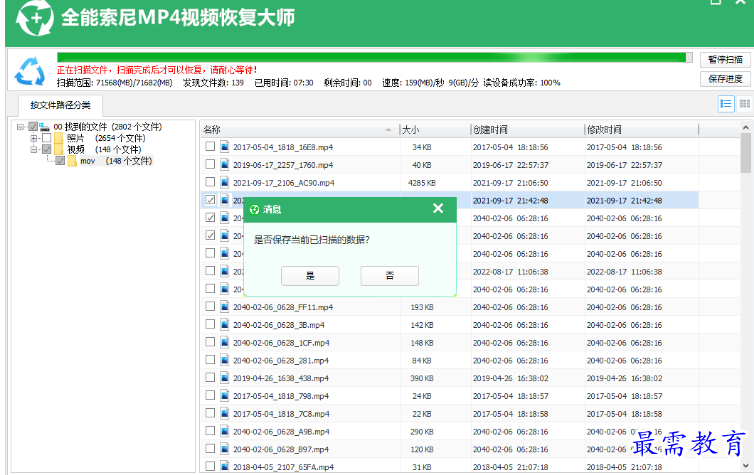Open the 按文件路径分类 tab
Image resolution: width=754 pixels, height=475 pixels.
tap(60, 105)
